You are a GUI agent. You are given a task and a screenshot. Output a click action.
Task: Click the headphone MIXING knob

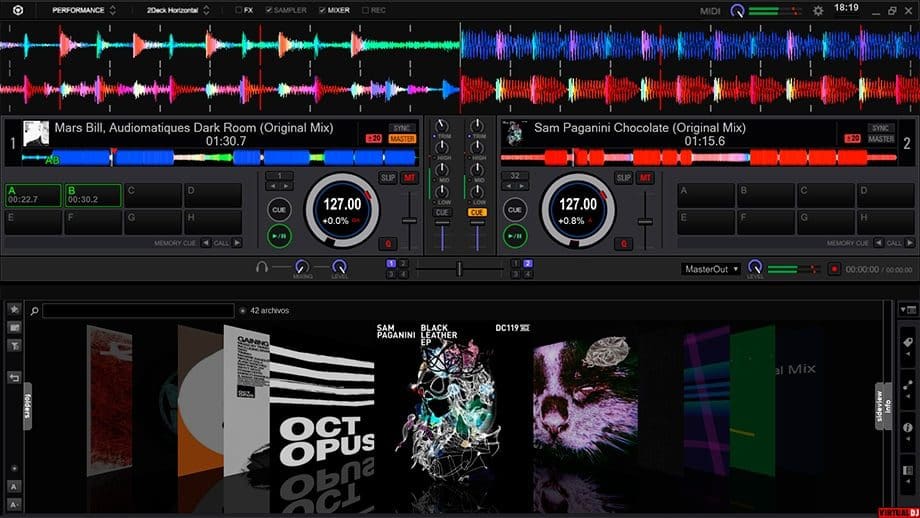coord(302,266)
